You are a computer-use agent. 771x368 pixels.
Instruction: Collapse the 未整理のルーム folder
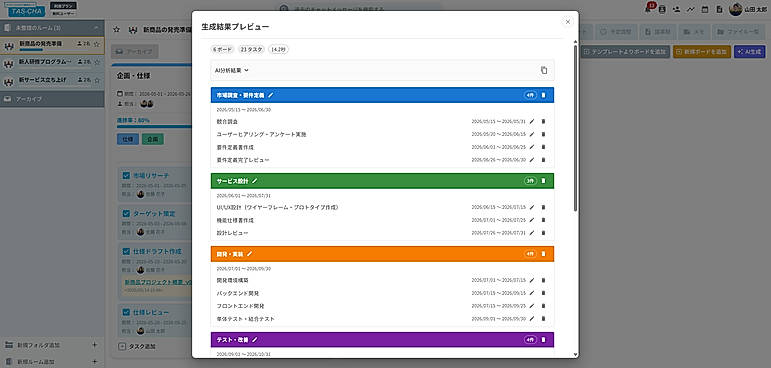[x=96, y=28]
